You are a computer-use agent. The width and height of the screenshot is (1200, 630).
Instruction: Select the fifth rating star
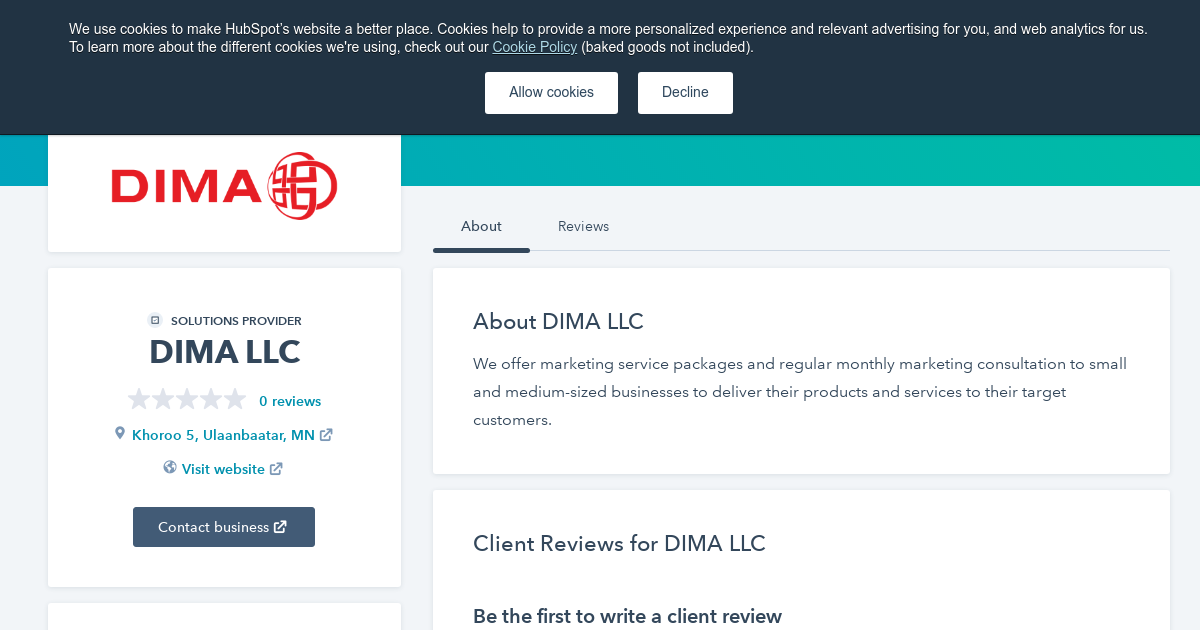235,398
